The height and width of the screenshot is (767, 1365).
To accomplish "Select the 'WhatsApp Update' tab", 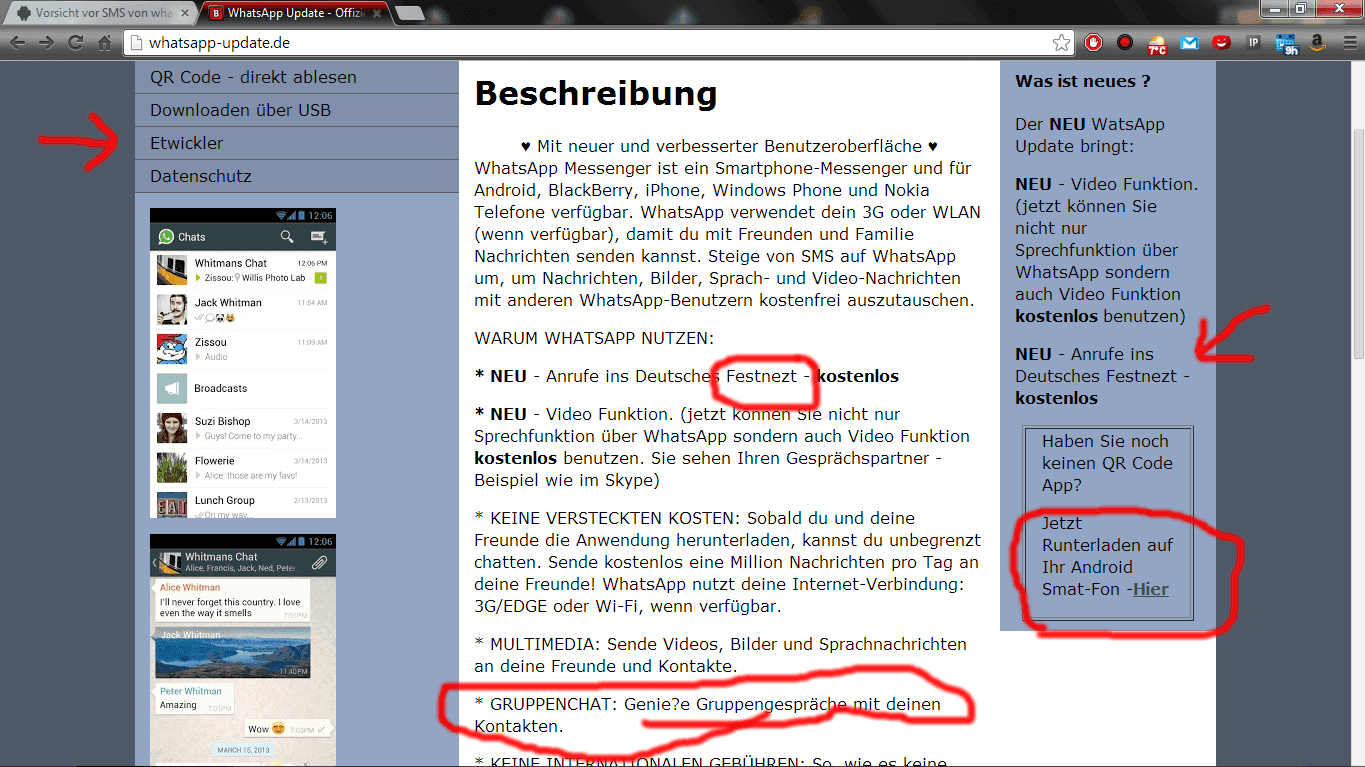I will pyautogui.click(x=296, y=13).
